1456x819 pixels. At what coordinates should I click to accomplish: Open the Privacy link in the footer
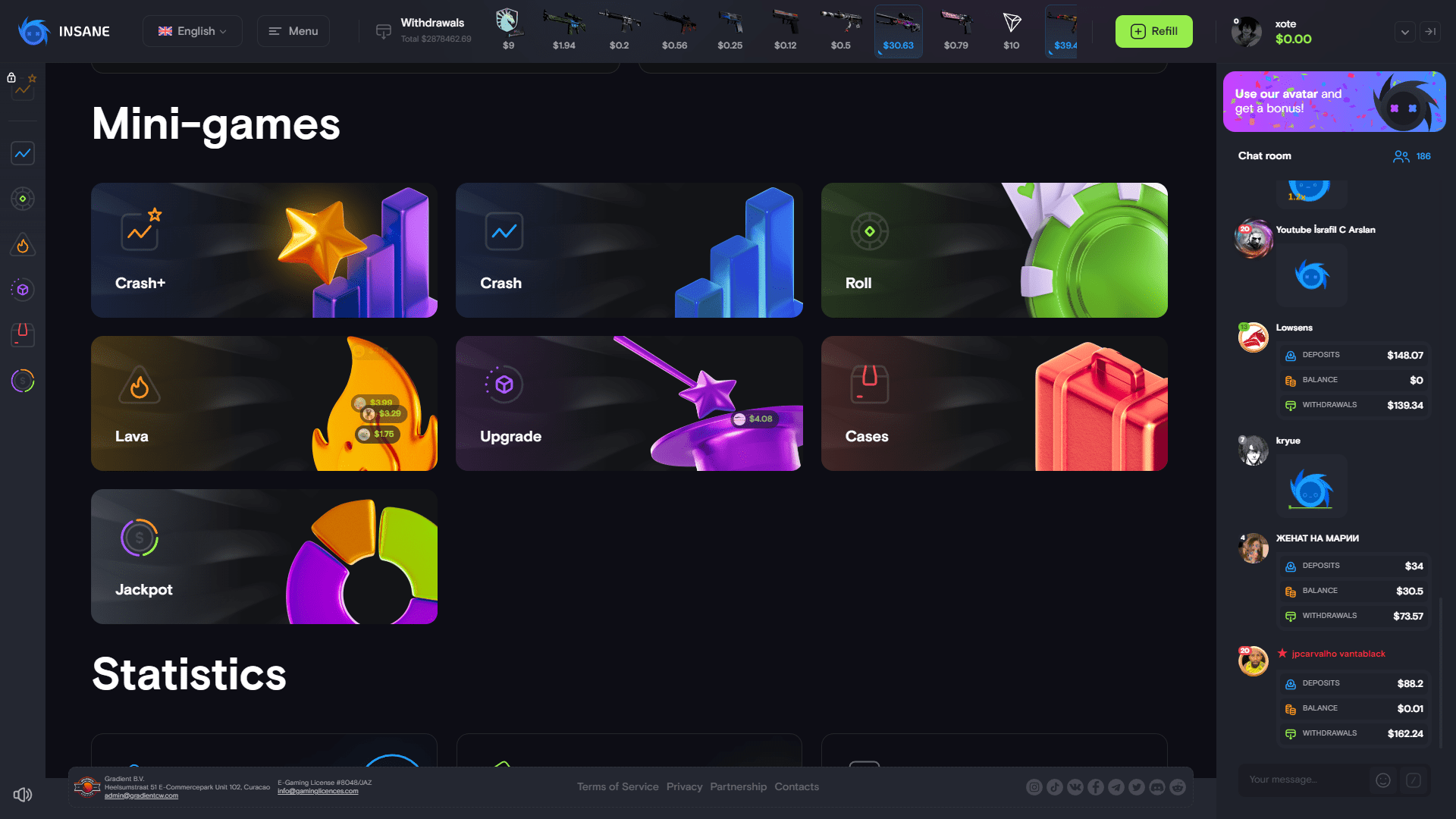pos(684,786)
